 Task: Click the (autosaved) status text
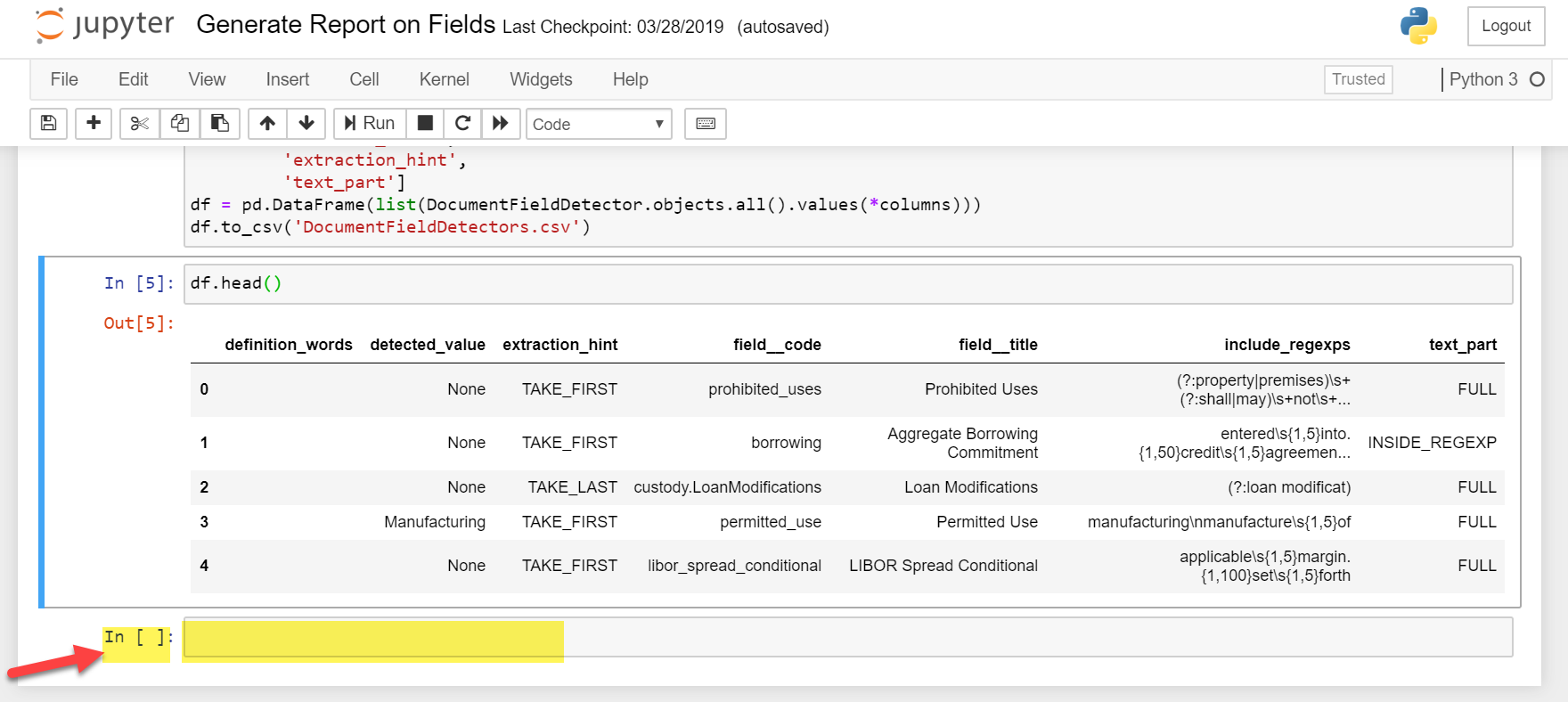(783, 27)
